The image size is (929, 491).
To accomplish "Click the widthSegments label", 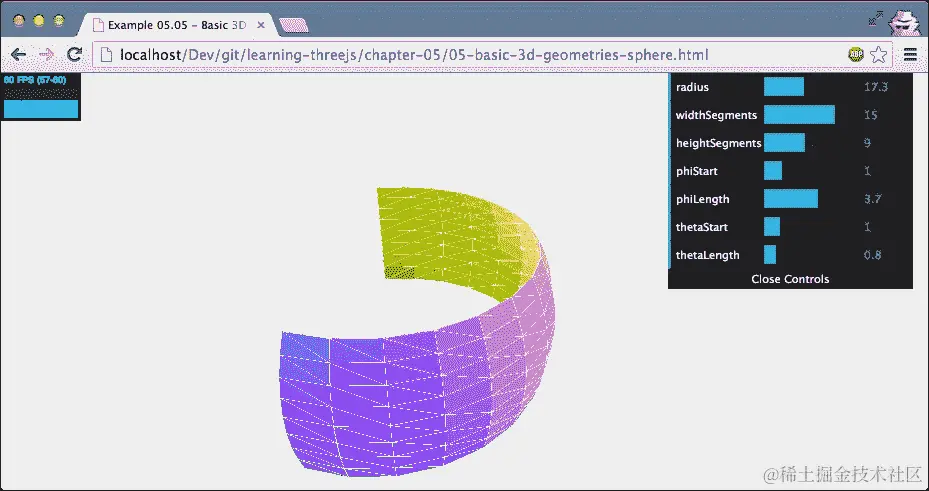I will pos(716,115).
